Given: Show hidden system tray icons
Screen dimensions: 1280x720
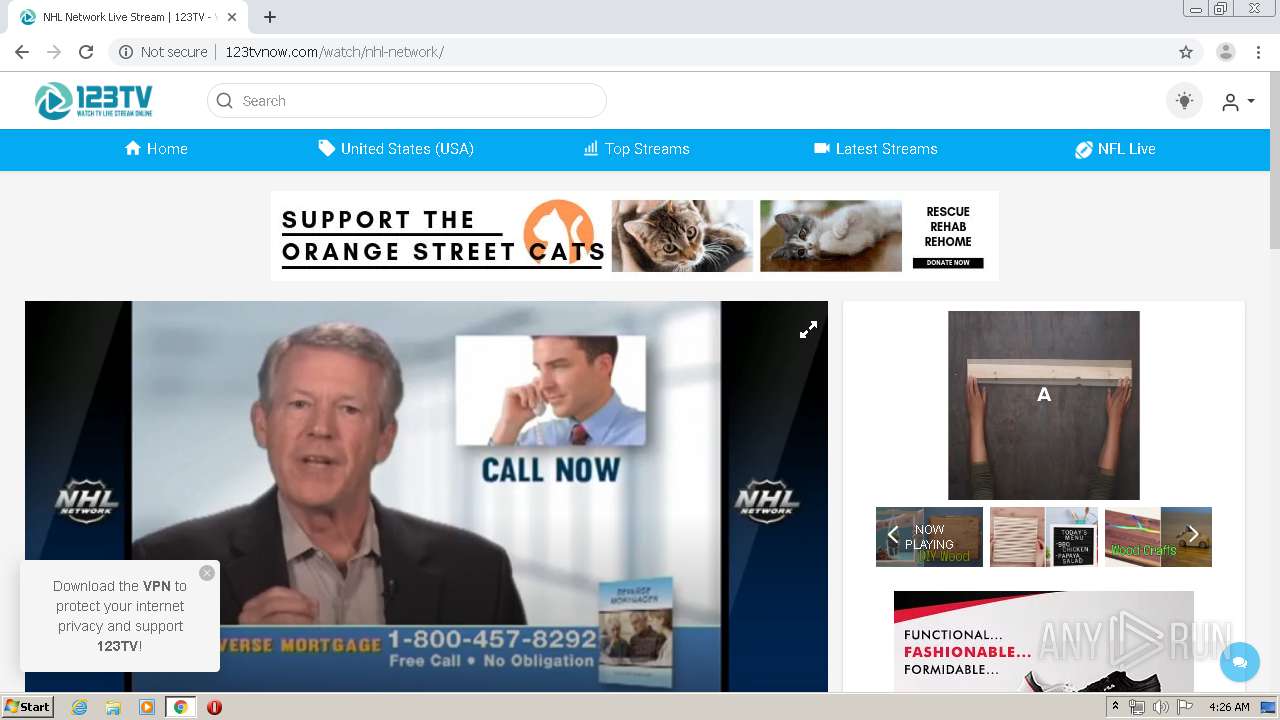Looking at the screenshot, I should (x=1116, y=707).
